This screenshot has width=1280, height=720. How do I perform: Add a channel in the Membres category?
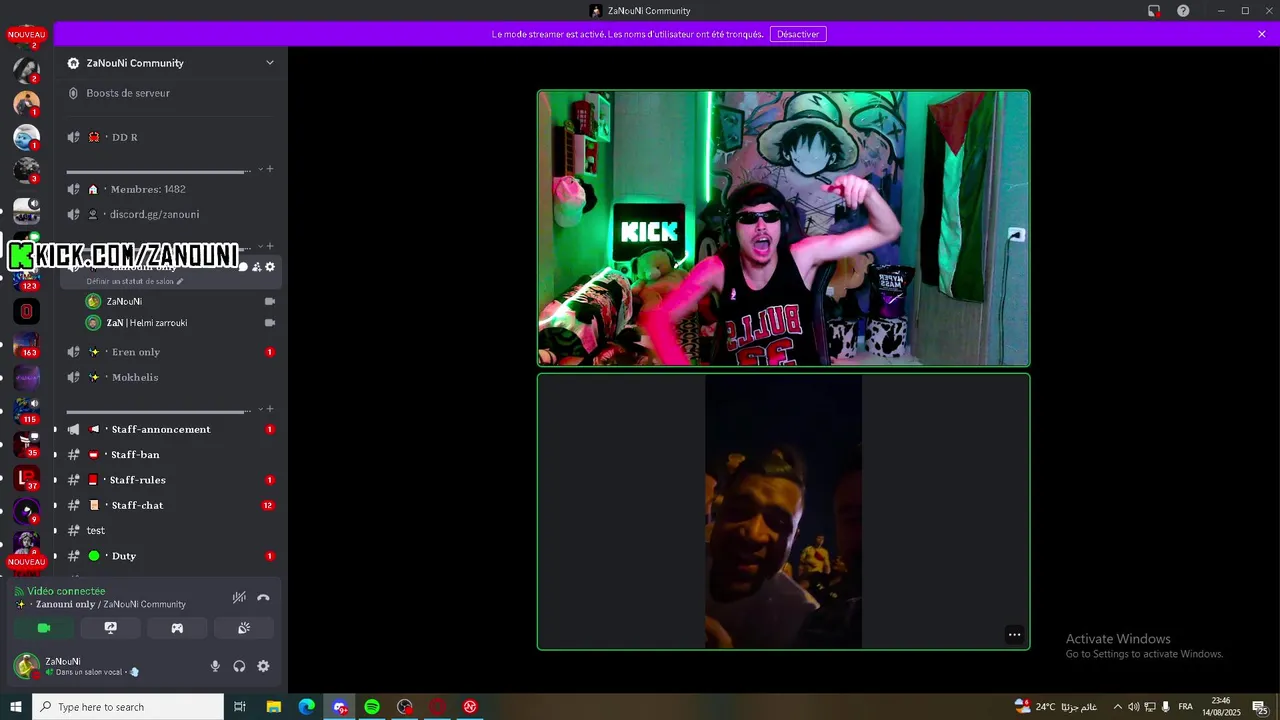(x=270, y=169)
